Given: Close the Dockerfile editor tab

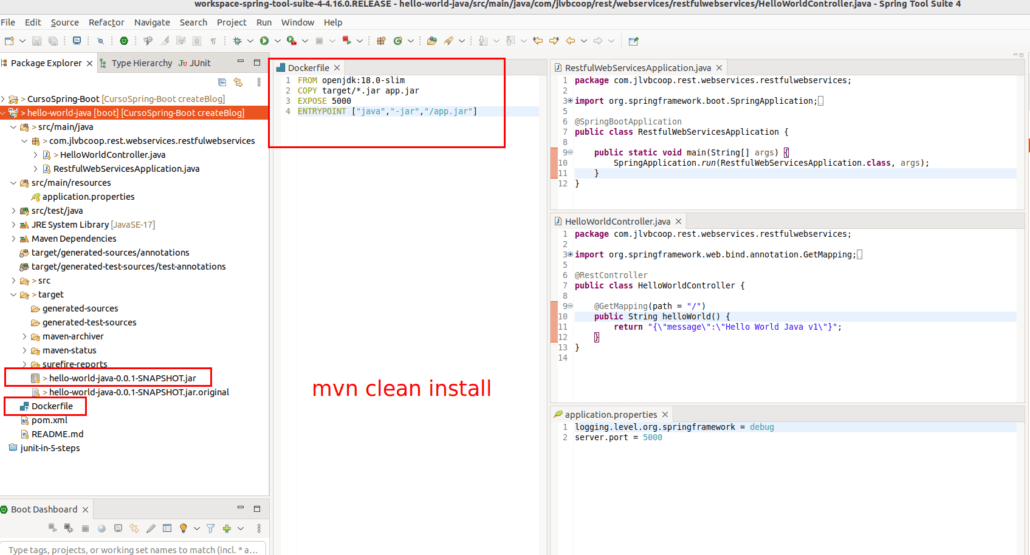Looking at the screenshot, I should pyautogui.click(x=337, y=67).
